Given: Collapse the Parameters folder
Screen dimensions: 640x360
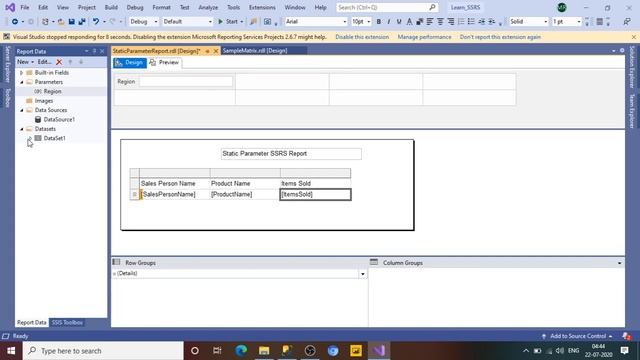Looking at the screenshot, I should [x=22, y=82].
